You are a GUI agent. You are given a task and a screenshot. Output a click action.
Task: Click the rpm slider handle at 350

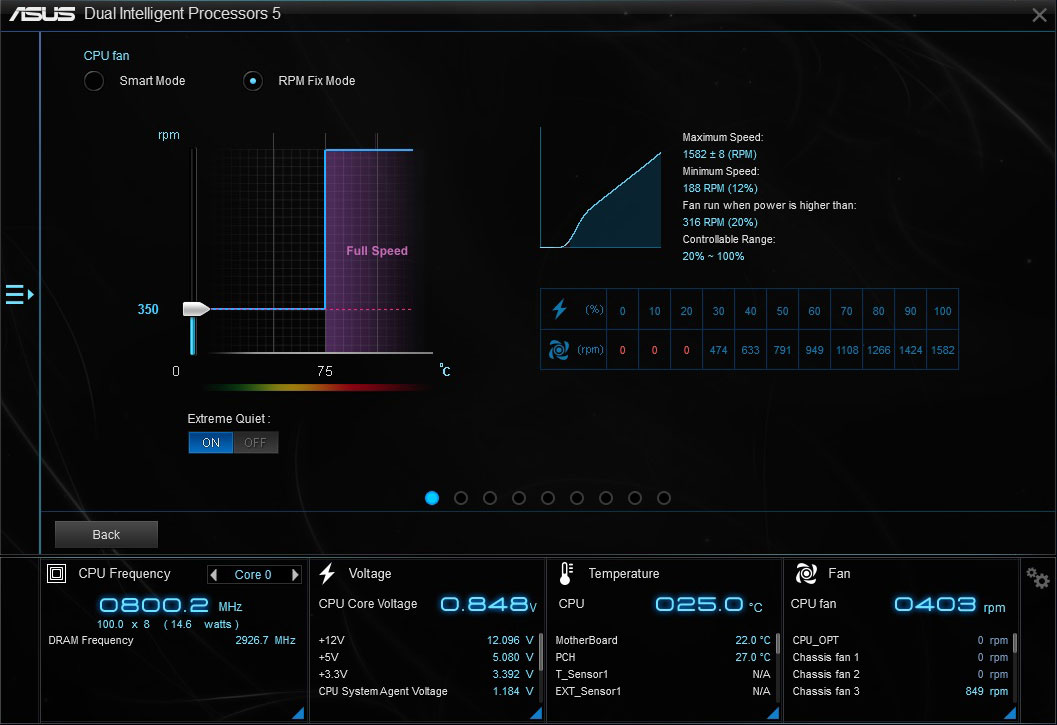[196, 309]
